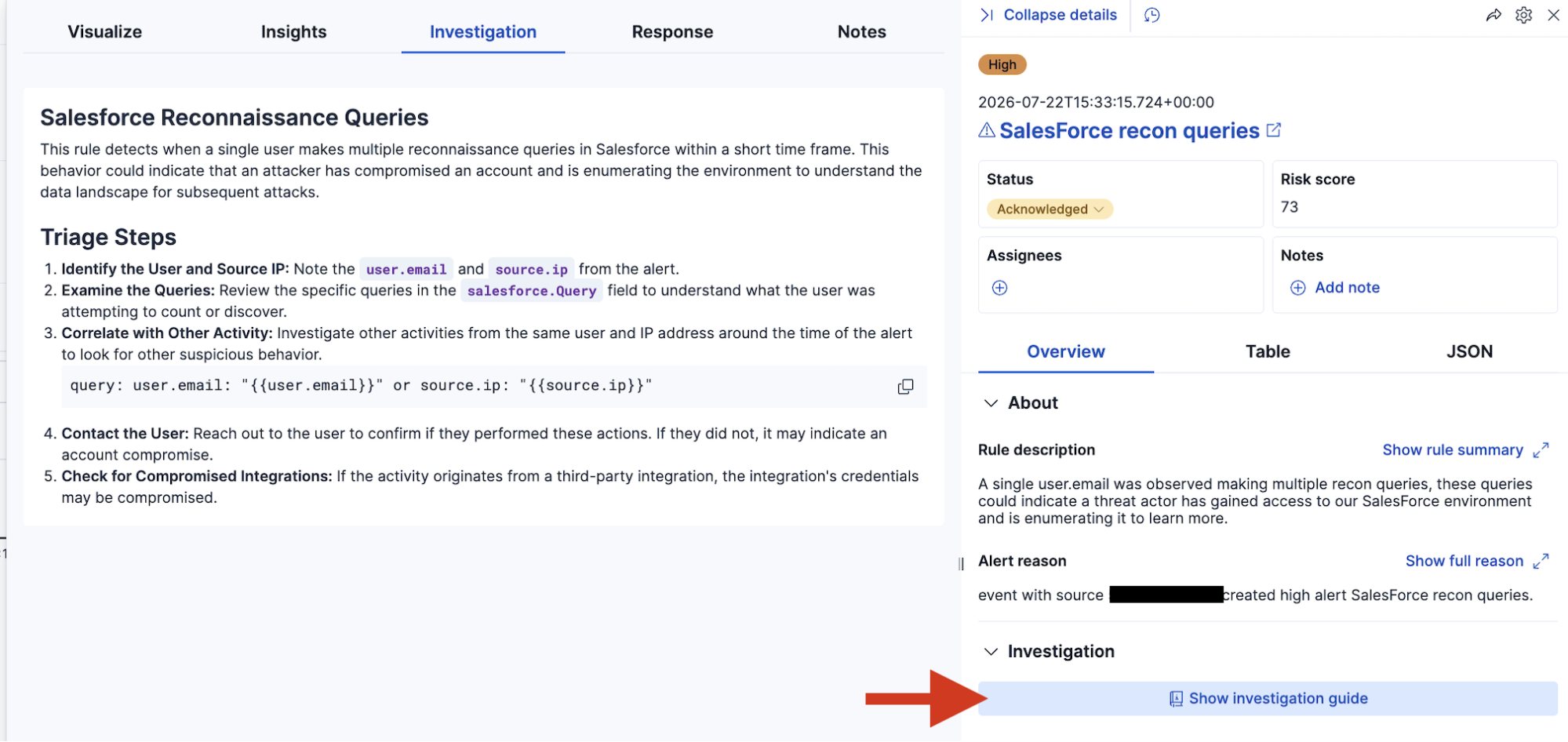Click the Assignees label
This screenshot has width=1568, height=742.
tap(1024, 256)
